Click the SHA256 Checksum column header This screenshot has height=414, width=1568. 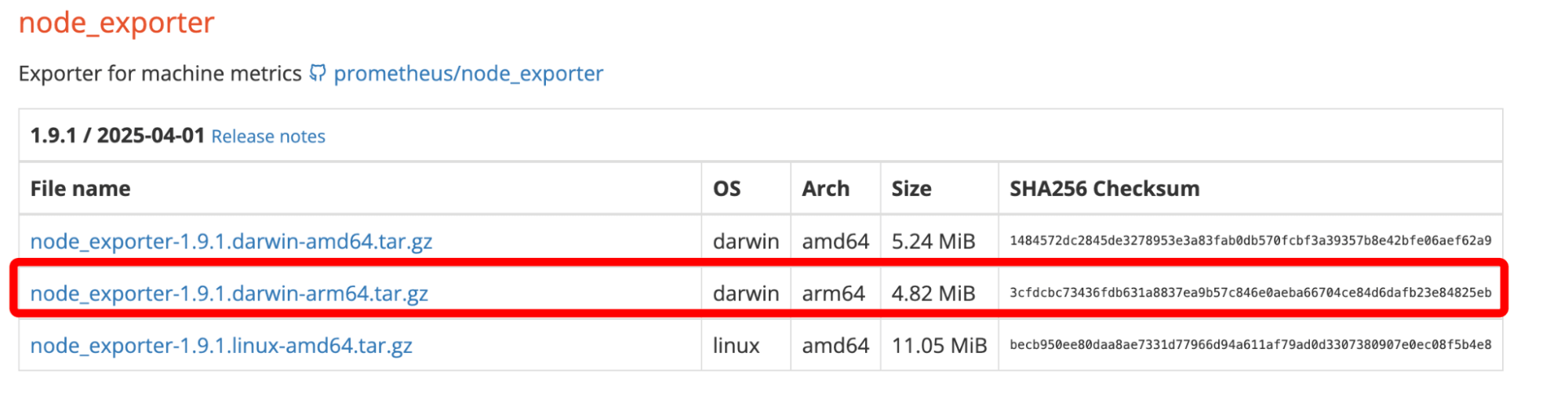click(x=1104, y=189)
